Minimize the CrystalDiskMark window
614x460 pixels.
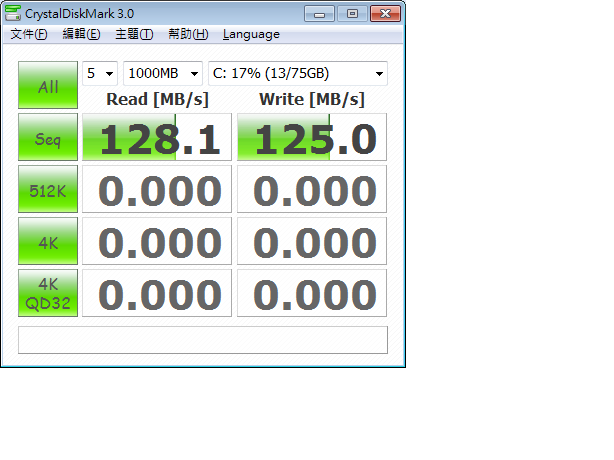coord(320,14)
